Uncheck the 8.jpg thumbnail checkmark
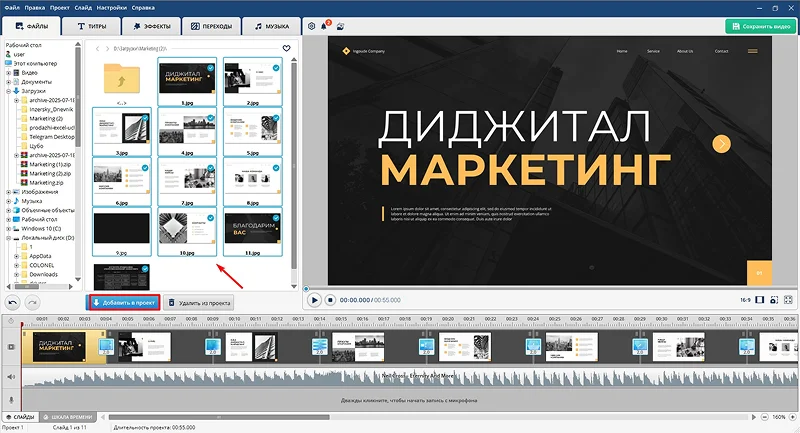This screenshot has height=433, width=800. pyautogui.click(x=276, y=168)
